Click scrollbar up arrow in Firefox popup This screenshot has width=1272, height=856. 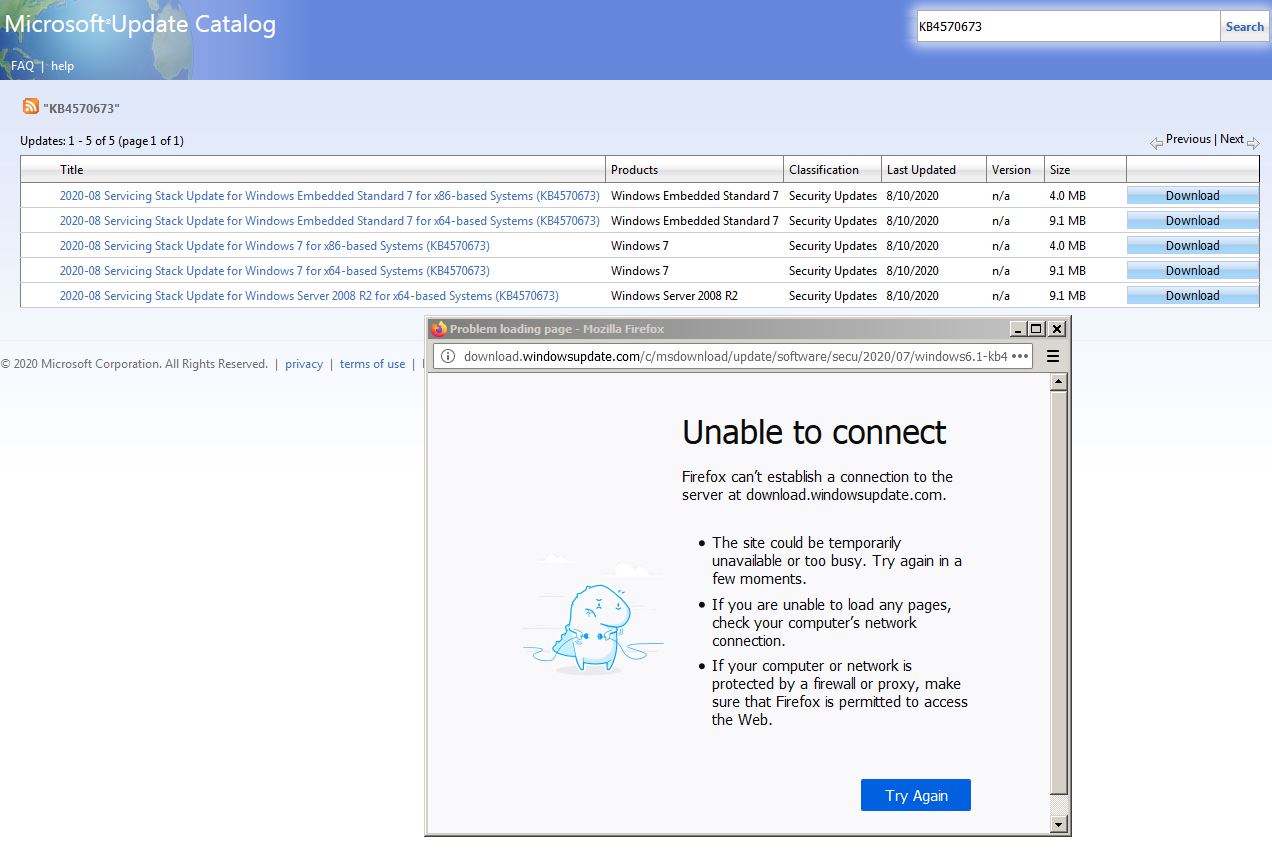coord(1059,383)
